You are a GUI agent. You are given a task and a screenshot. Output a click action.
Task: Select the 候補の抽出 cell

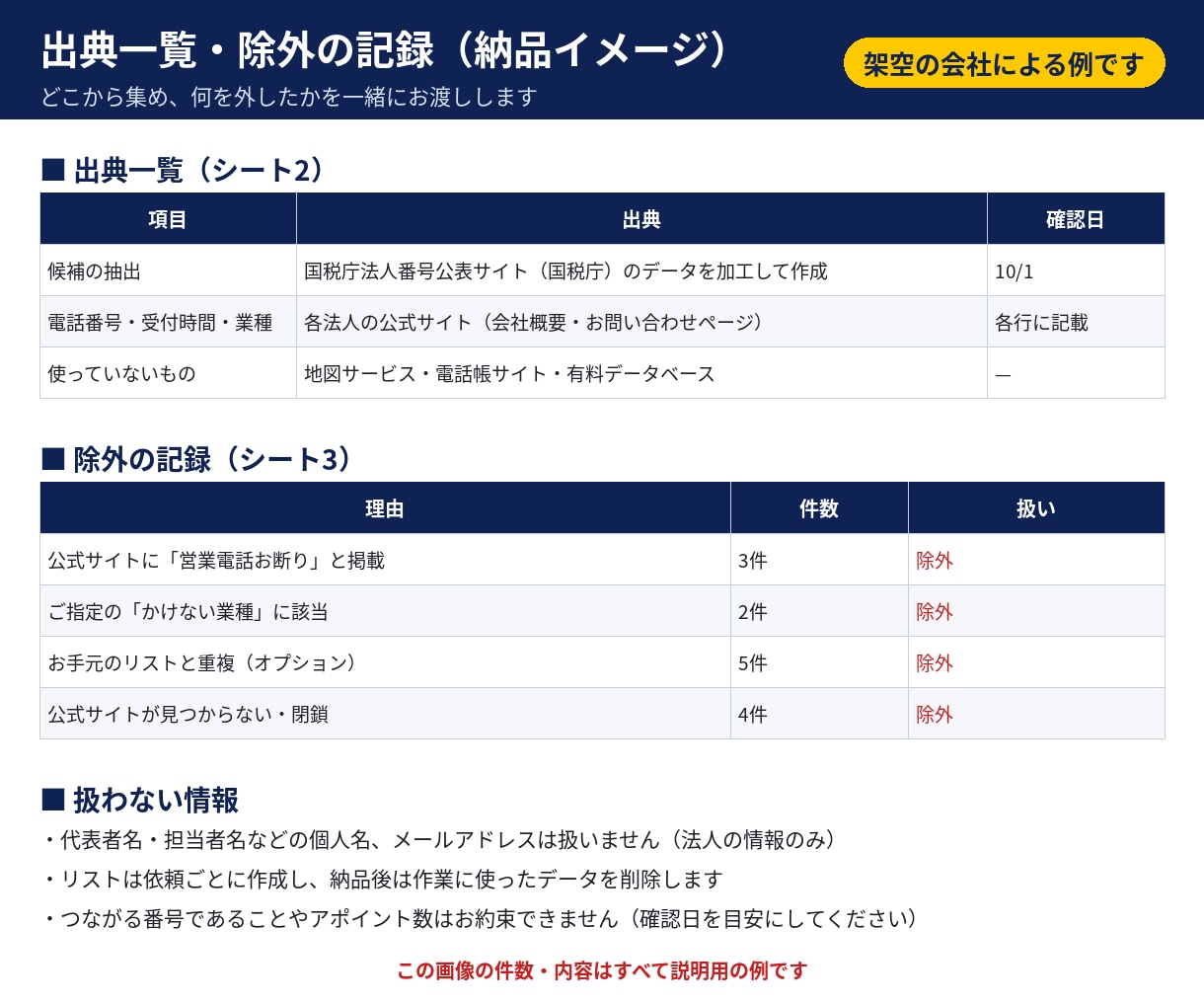click(x=168, y=270)
